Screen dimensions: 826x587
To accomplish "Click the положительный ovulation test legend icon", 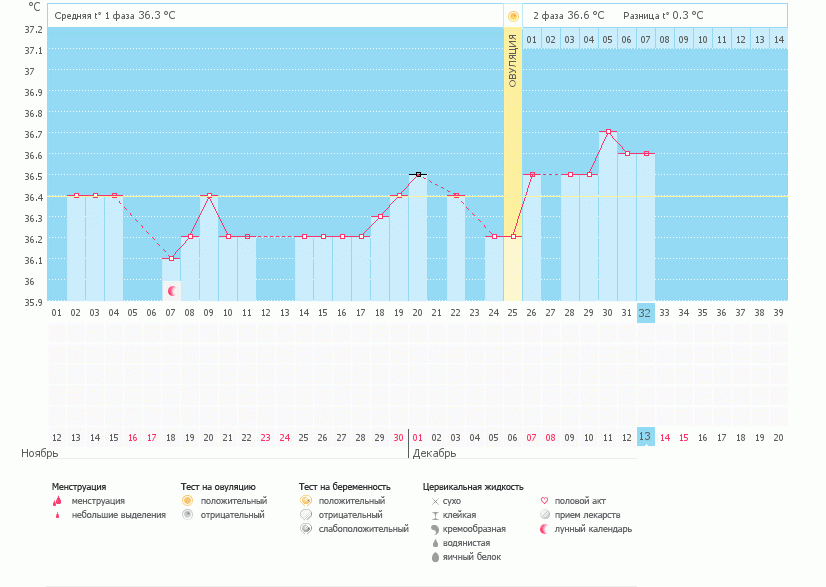I will pos(187,501).
